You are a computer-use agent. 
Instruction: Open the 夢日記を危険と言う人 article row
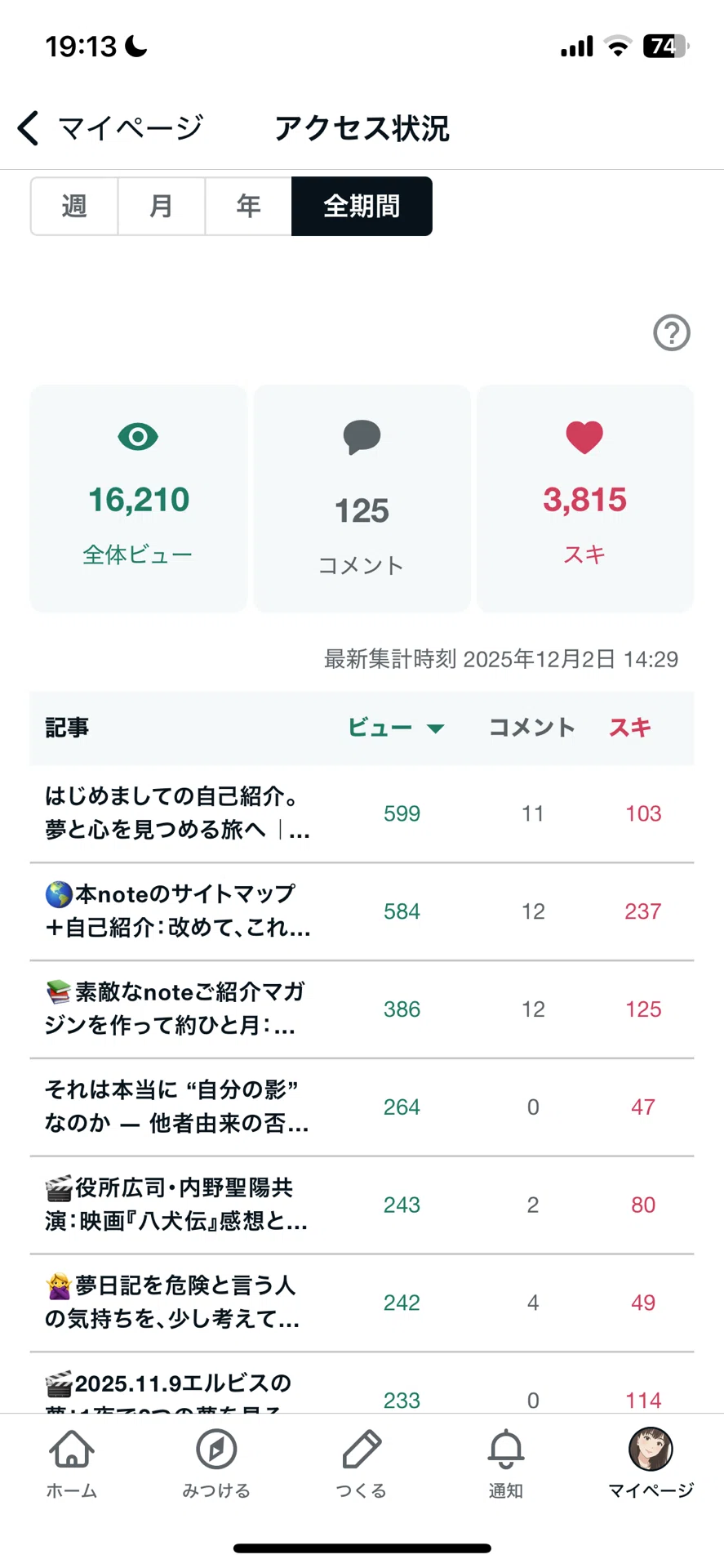(x=362, y=1303)
